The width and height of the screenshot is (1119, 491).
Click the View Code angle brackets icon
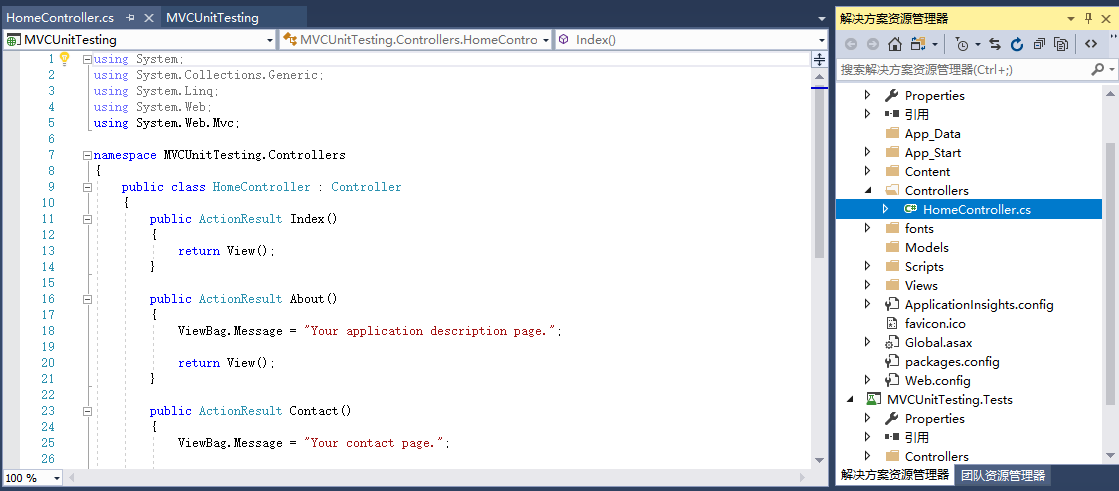point(1091,44)
